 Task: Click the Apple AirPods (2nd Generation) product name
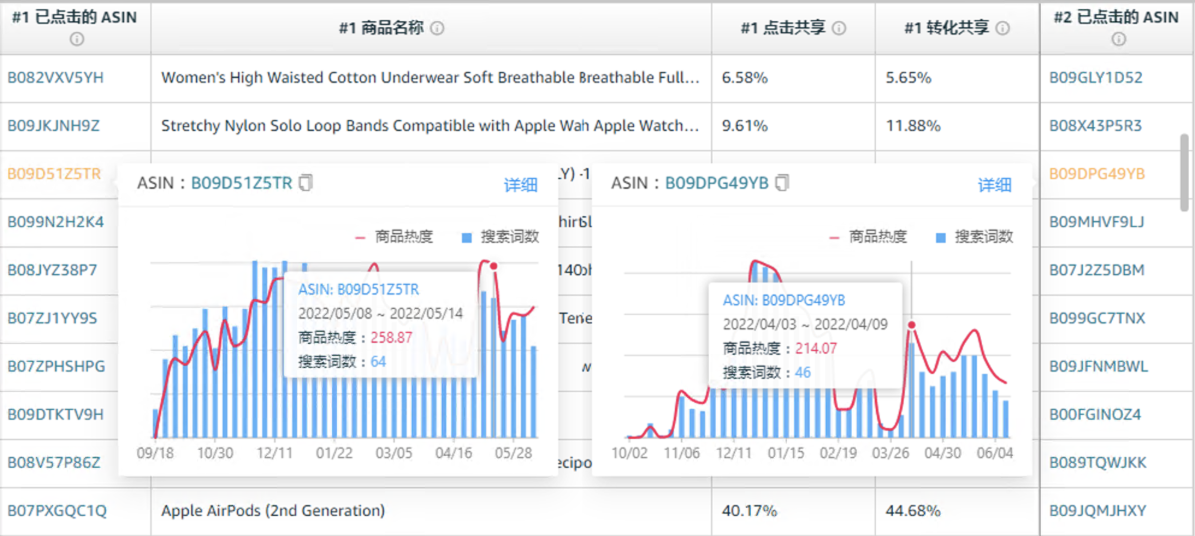[273, 511]
